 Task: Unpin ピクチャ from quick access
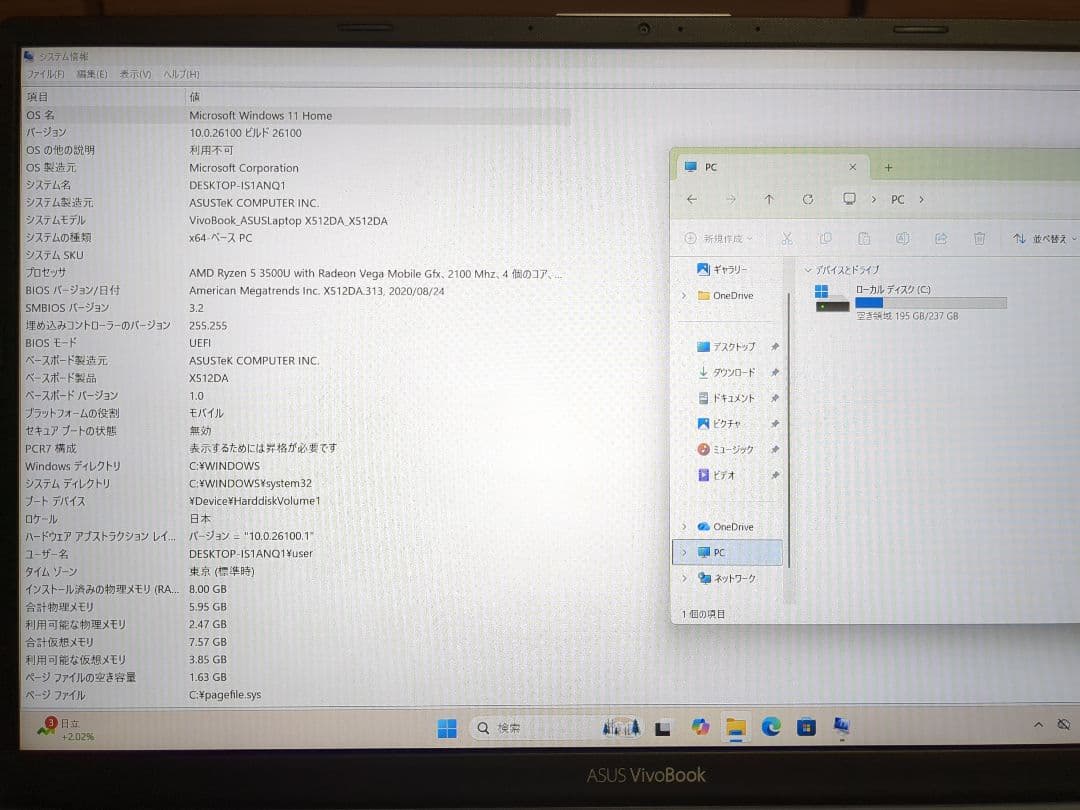(775, 423)
